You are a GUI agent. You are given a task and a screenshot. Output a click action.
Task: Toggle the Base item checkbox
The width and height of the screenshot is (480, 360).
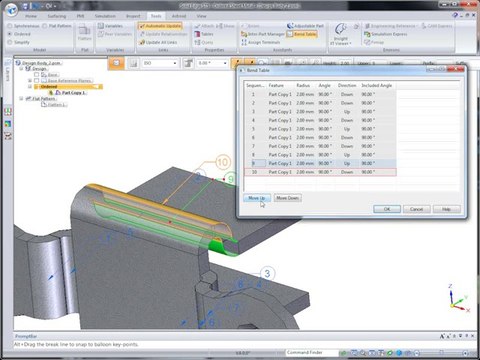click(37, 75)
